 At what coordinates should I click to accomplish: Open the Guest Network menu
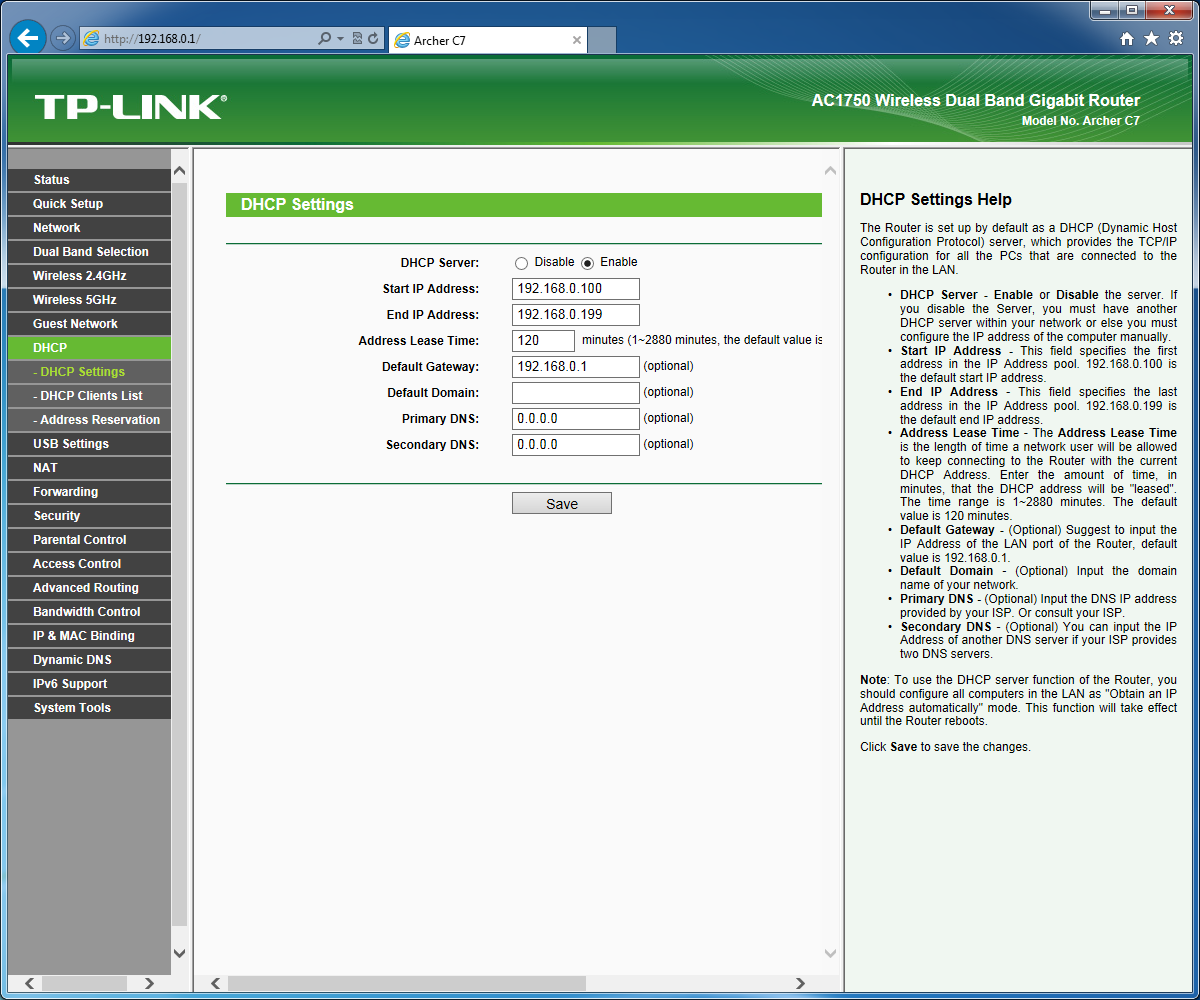coord(89,324)
